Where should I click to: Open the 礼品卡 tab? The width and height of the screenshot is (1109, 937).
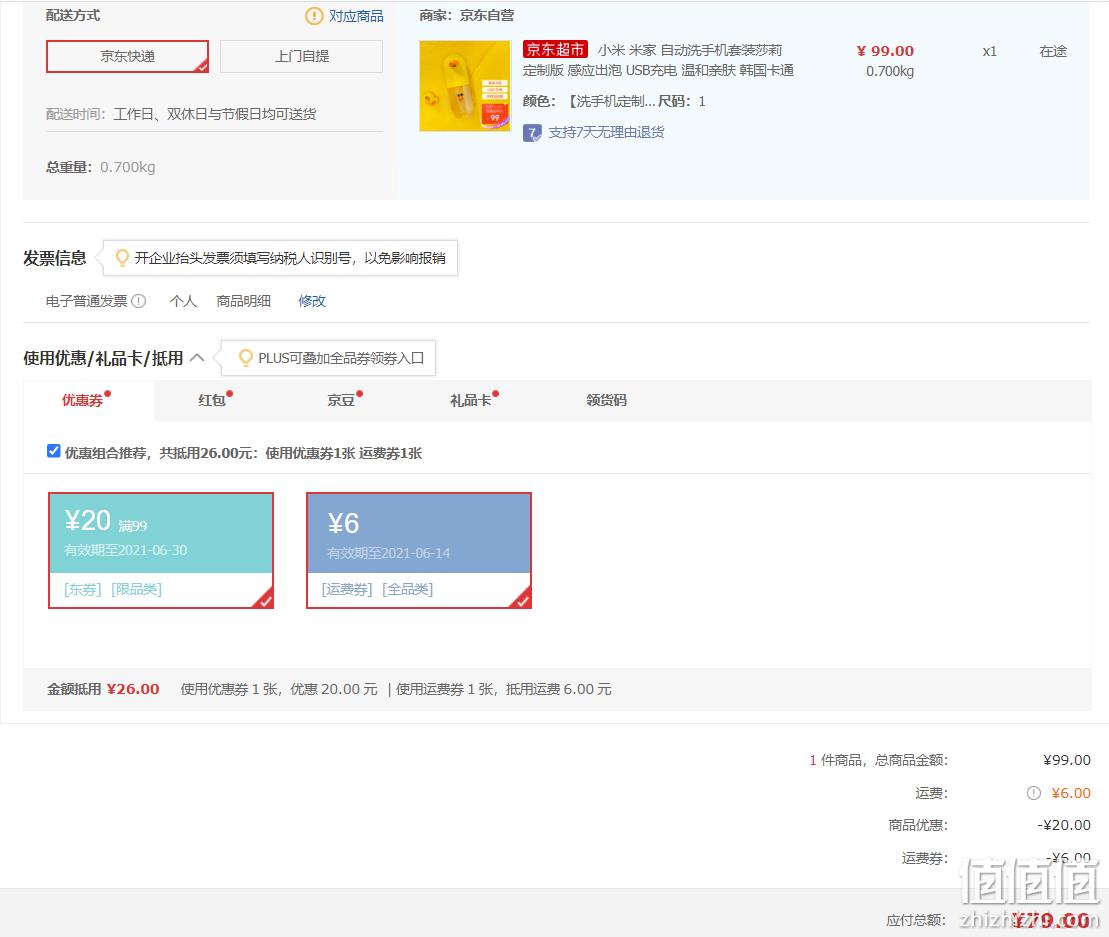point(470,400)
